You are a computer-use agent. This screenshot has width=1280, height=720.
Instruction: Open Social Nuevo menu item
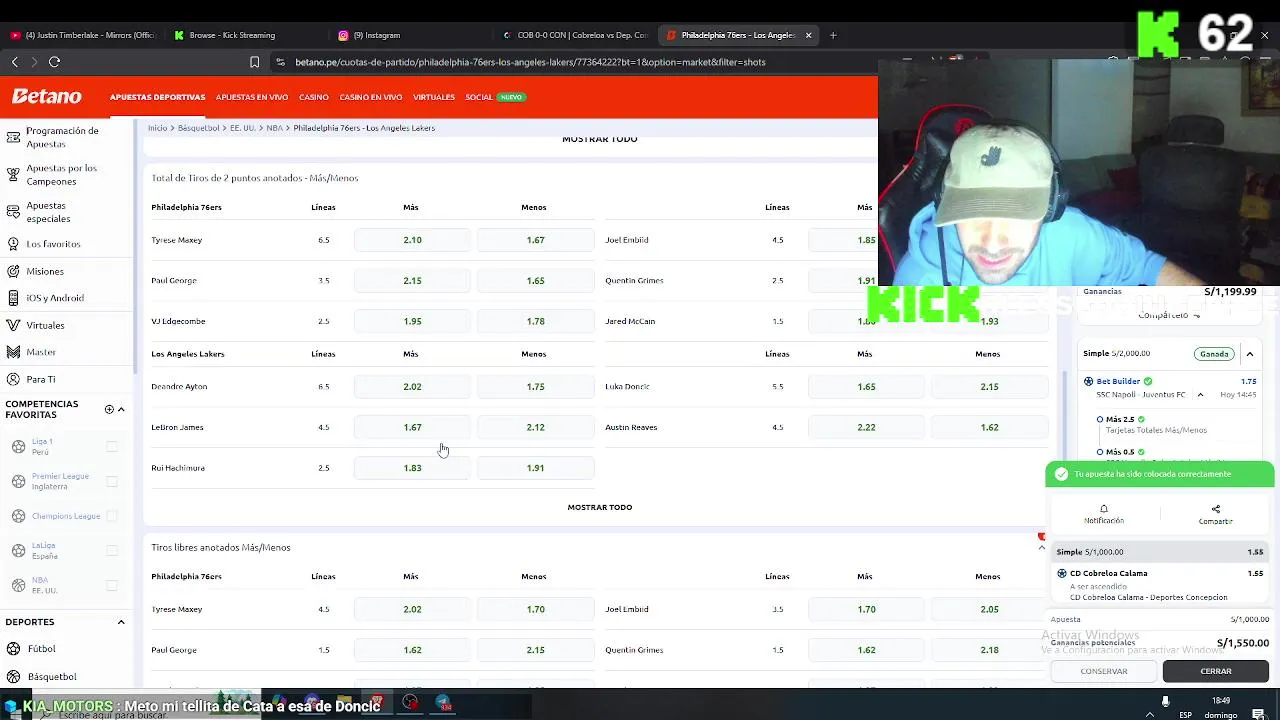click(495, 97)
